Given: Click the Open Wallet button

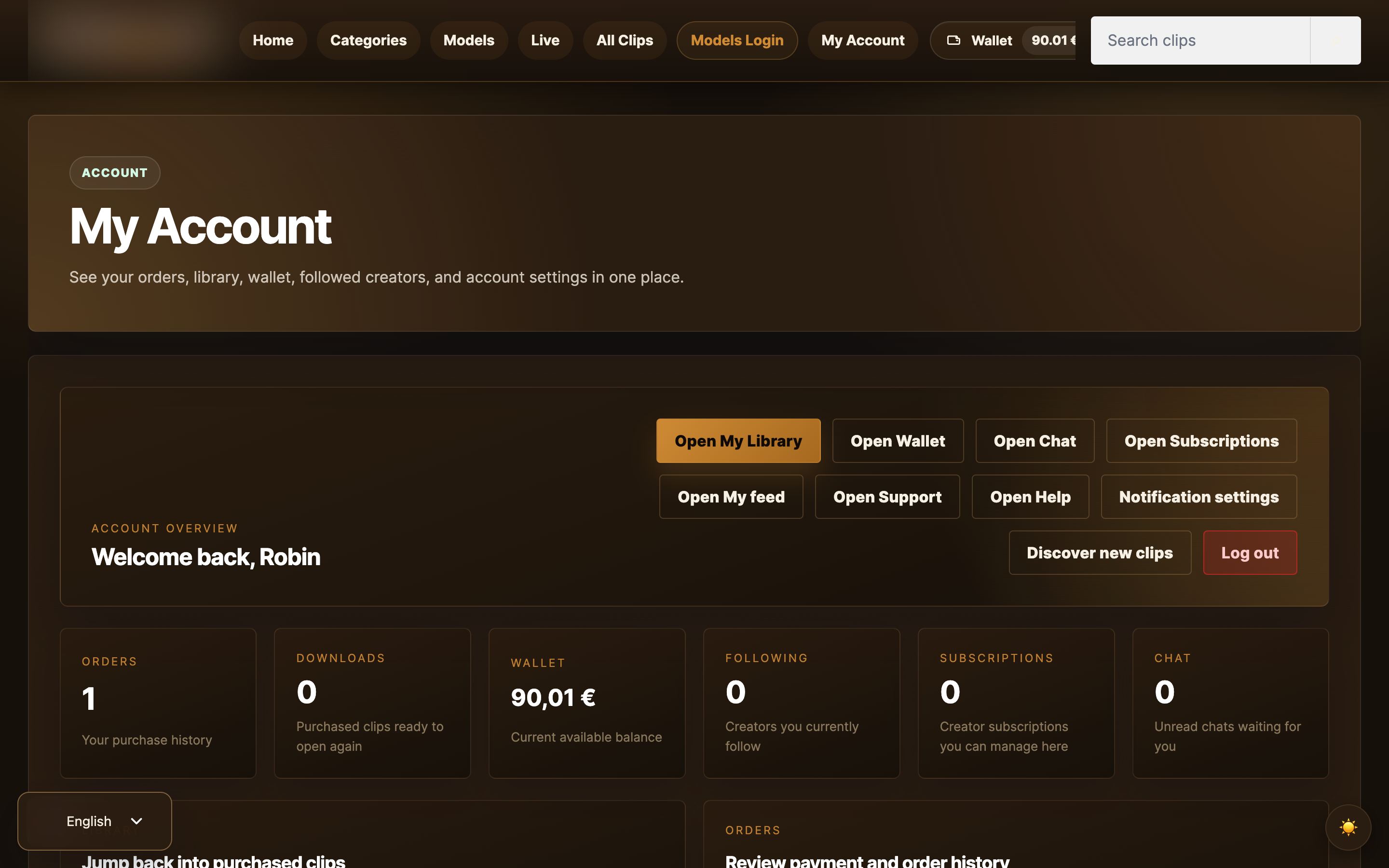Looking at the screenshot, I should pos(898,441).
